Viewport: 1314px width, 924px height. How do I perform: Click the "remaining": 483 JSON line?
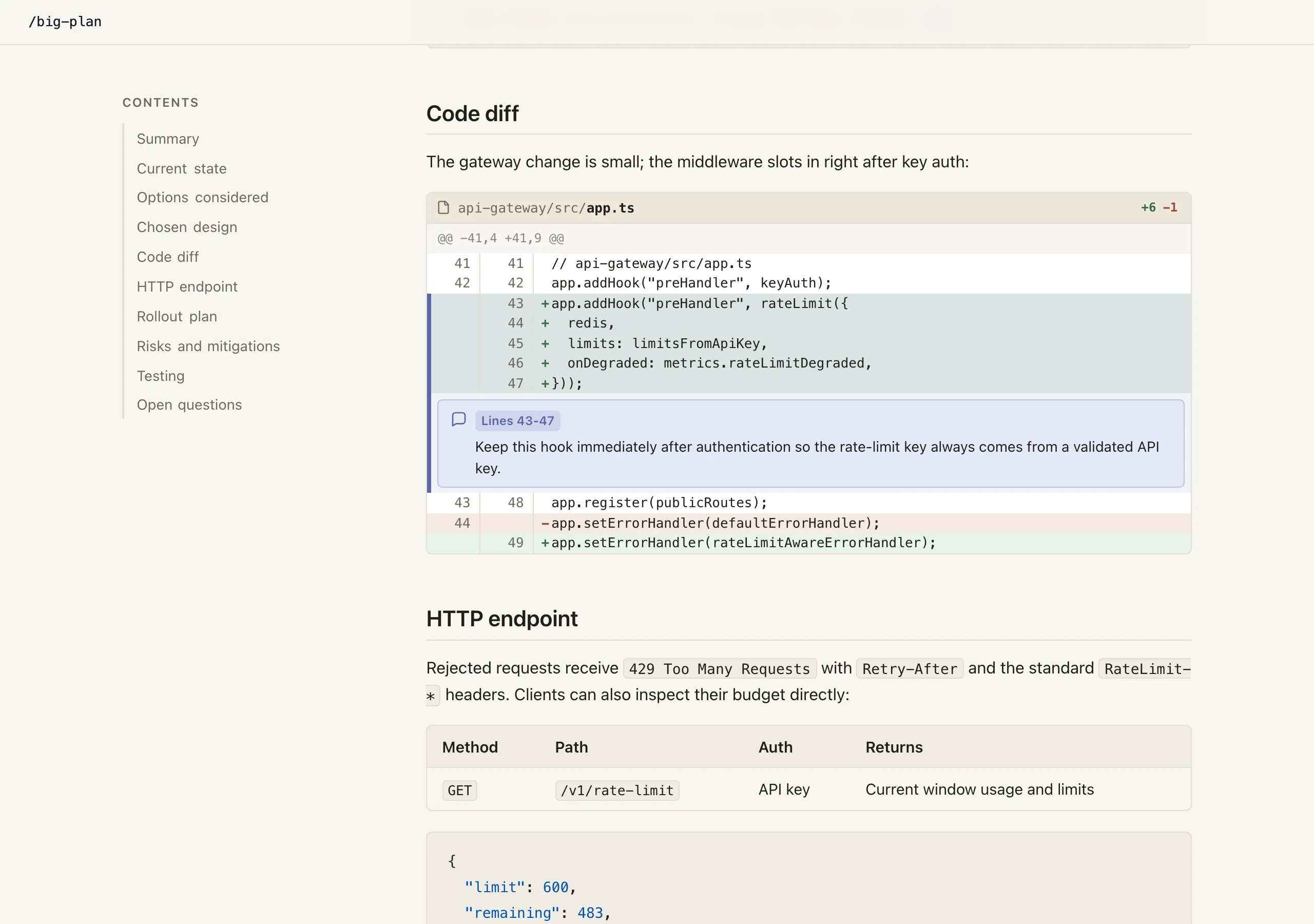[537, 913]
